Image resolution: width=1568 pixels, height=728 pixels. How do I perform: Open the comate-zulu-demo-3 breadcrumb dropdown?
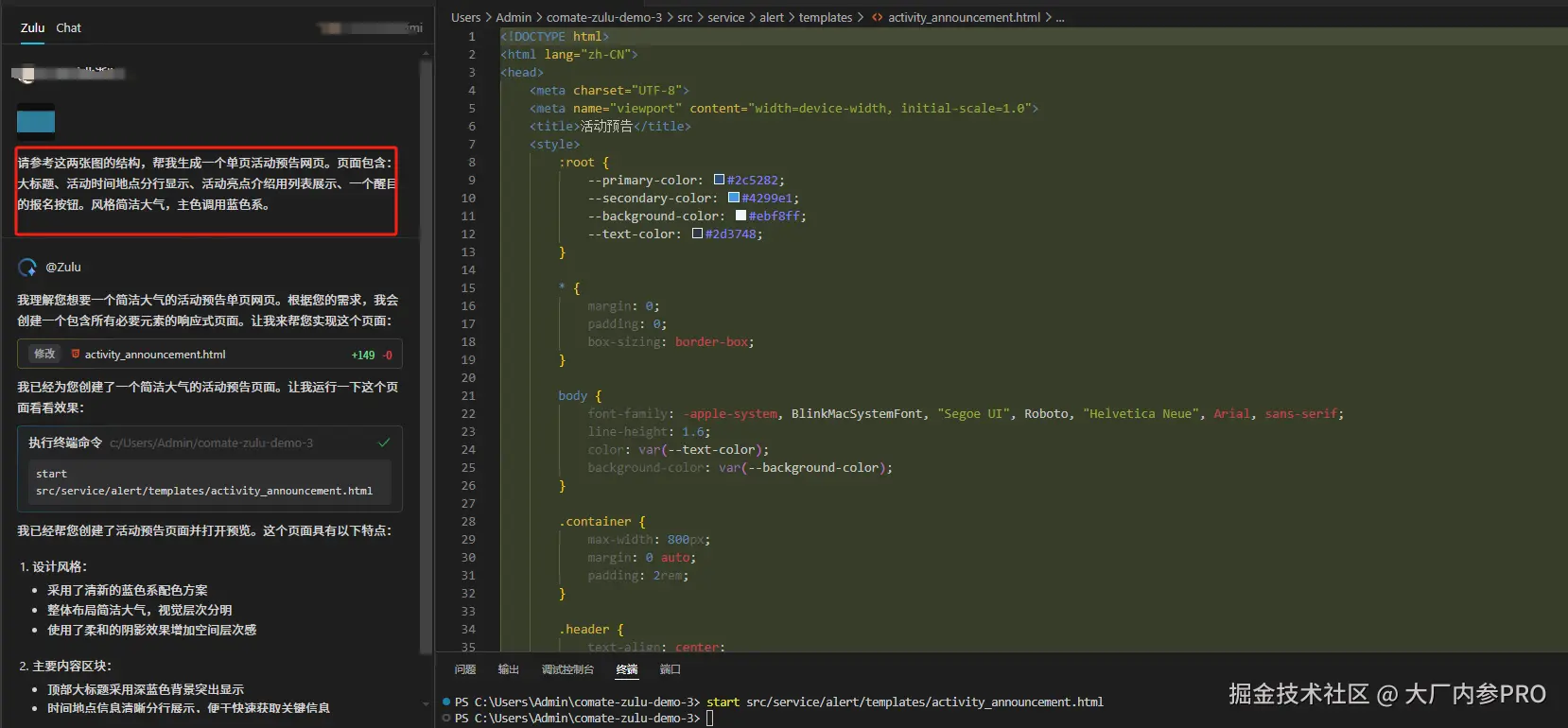(603, 17)
